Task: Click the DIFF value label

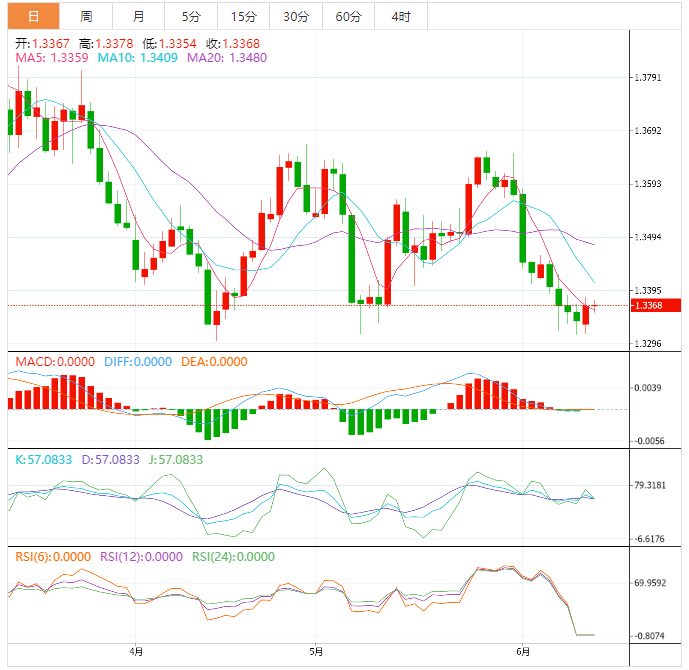Action: tap(136, 362)
